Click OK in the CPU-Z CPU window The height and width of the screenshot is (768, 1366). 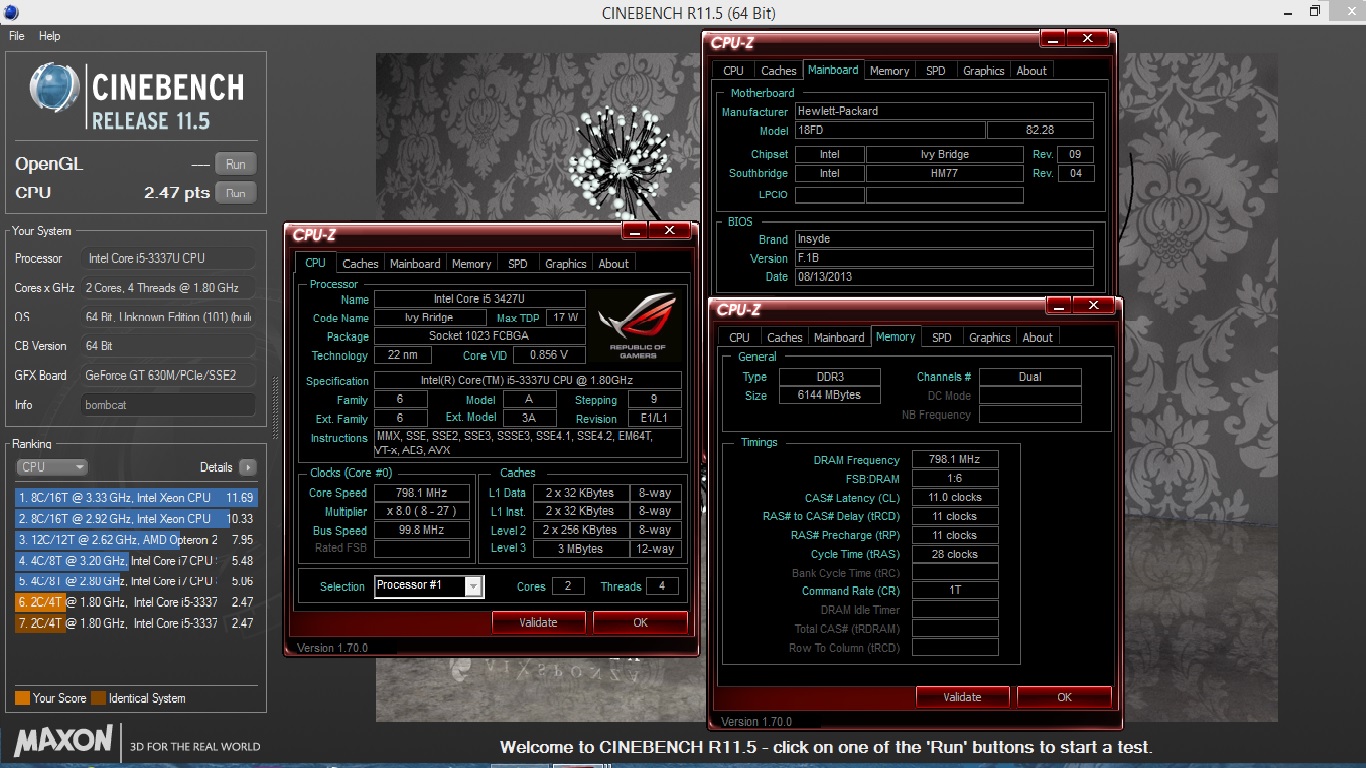coord(640,622)
